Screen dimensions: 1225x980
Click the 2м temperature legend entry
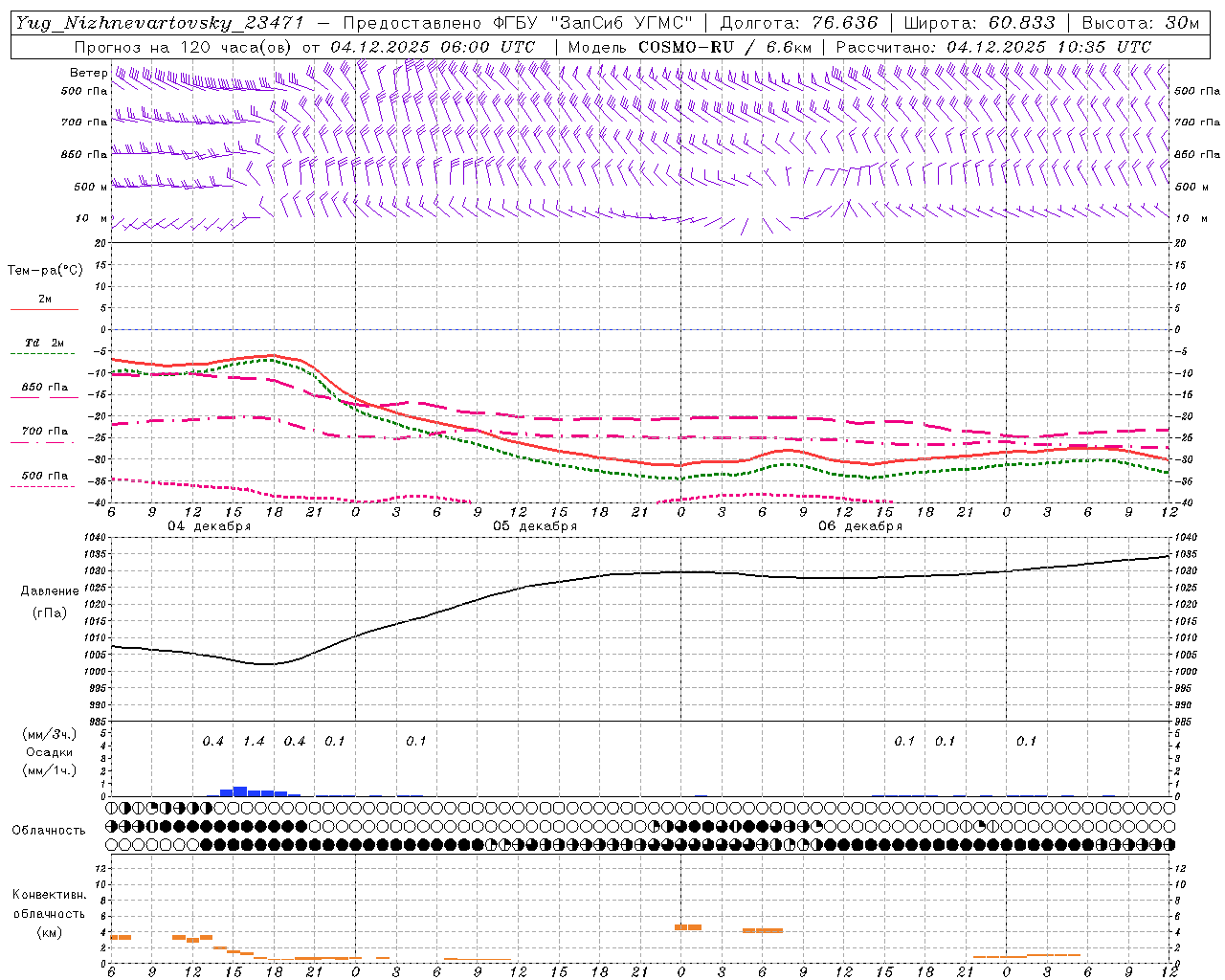coord(45,300)
